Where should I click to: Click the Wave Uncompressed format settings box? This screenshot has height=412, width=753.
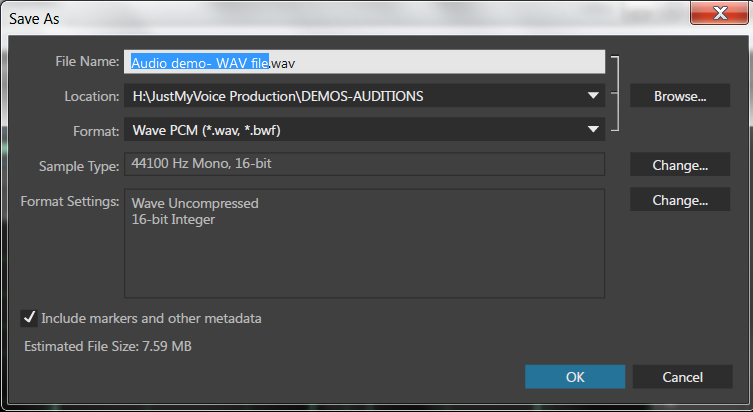pos(364,243)
